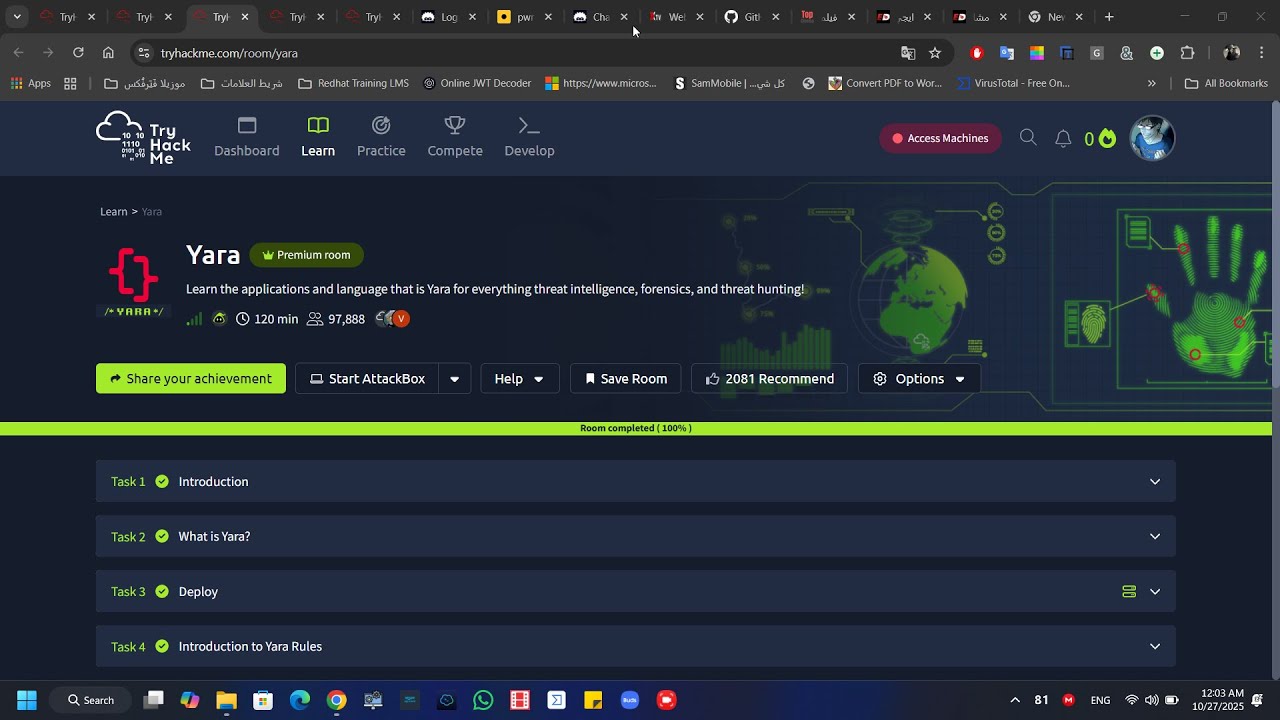The height and width of the screenshot is (720, 1280).
Task: Switch to the pwn tab
Action: [525, 17]
